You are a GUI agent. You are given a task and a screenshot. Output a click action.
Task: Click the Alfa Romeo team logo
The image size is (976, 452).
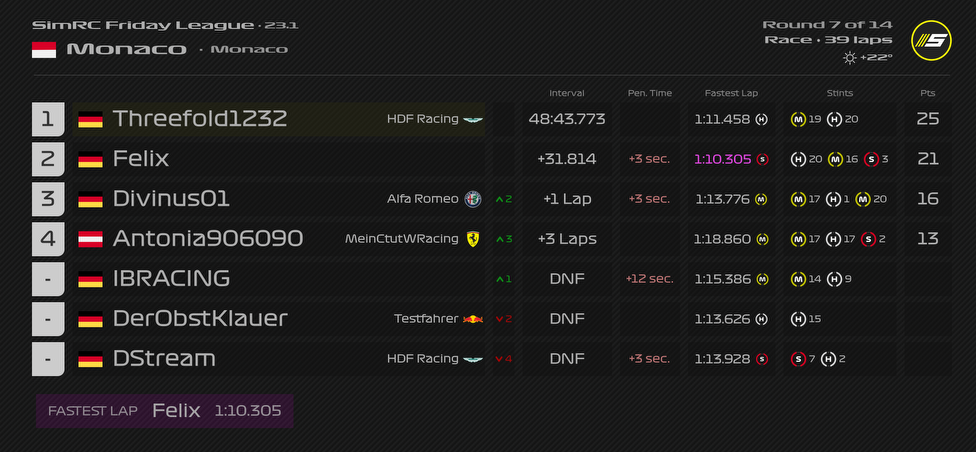coord(473,199)
